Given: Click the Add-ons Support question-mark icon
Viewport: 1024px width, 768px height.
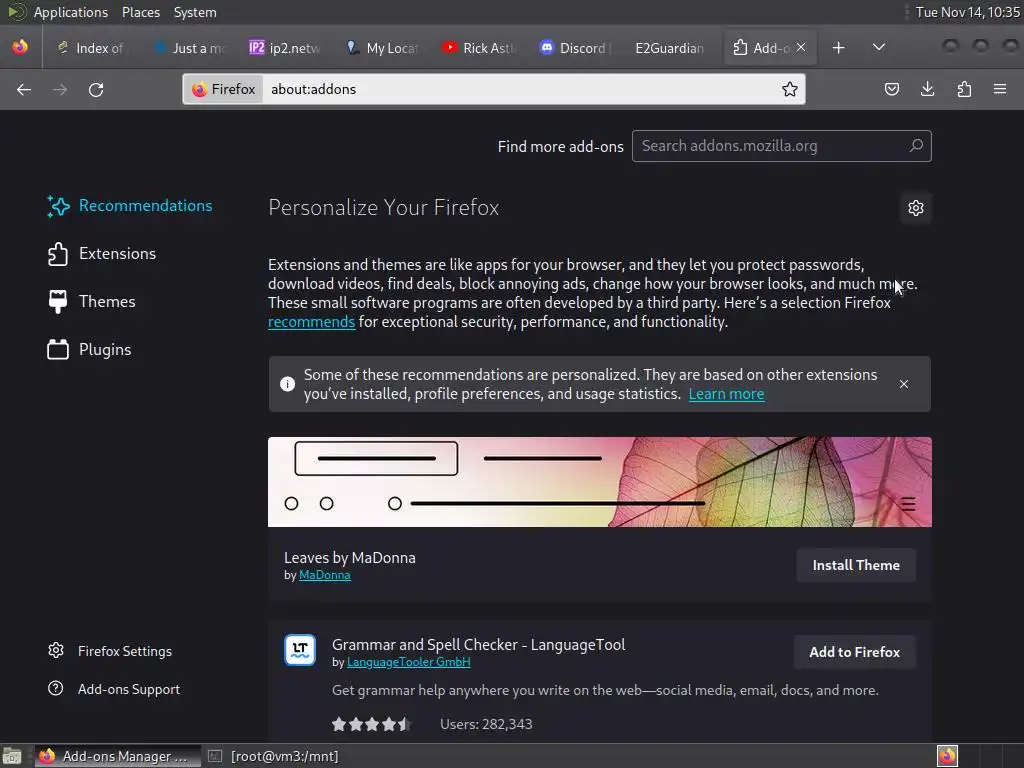Looking at the screenshot, I should pos(56,688).
